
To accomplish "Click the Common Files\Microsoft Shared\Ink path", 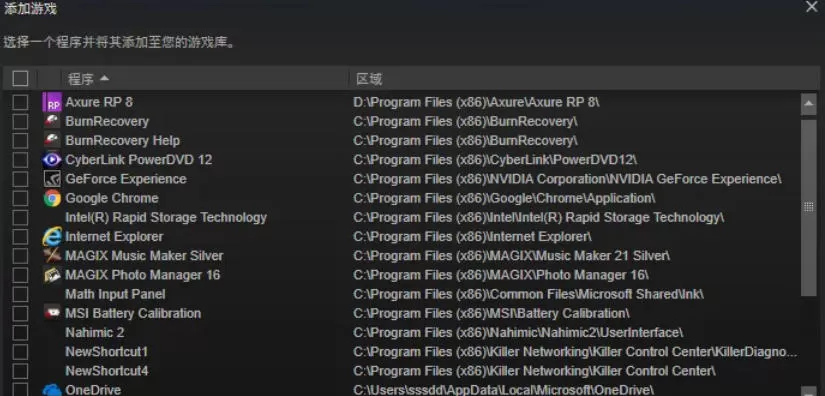I will (x=528, y=295).
